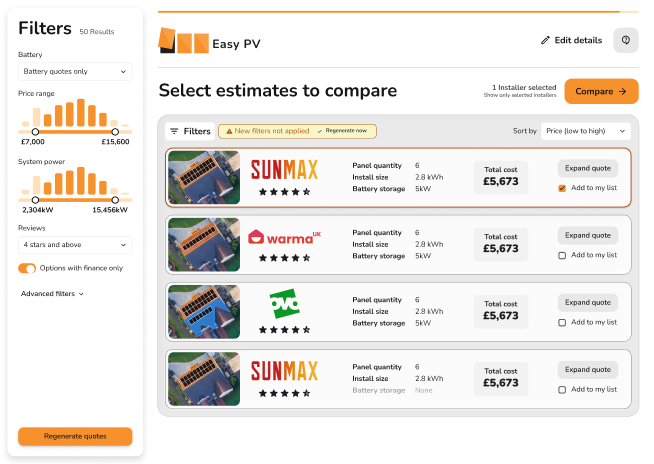654x464 pixels.
Task: Click the OVO installer logo
Action: (x=284, y=304)
